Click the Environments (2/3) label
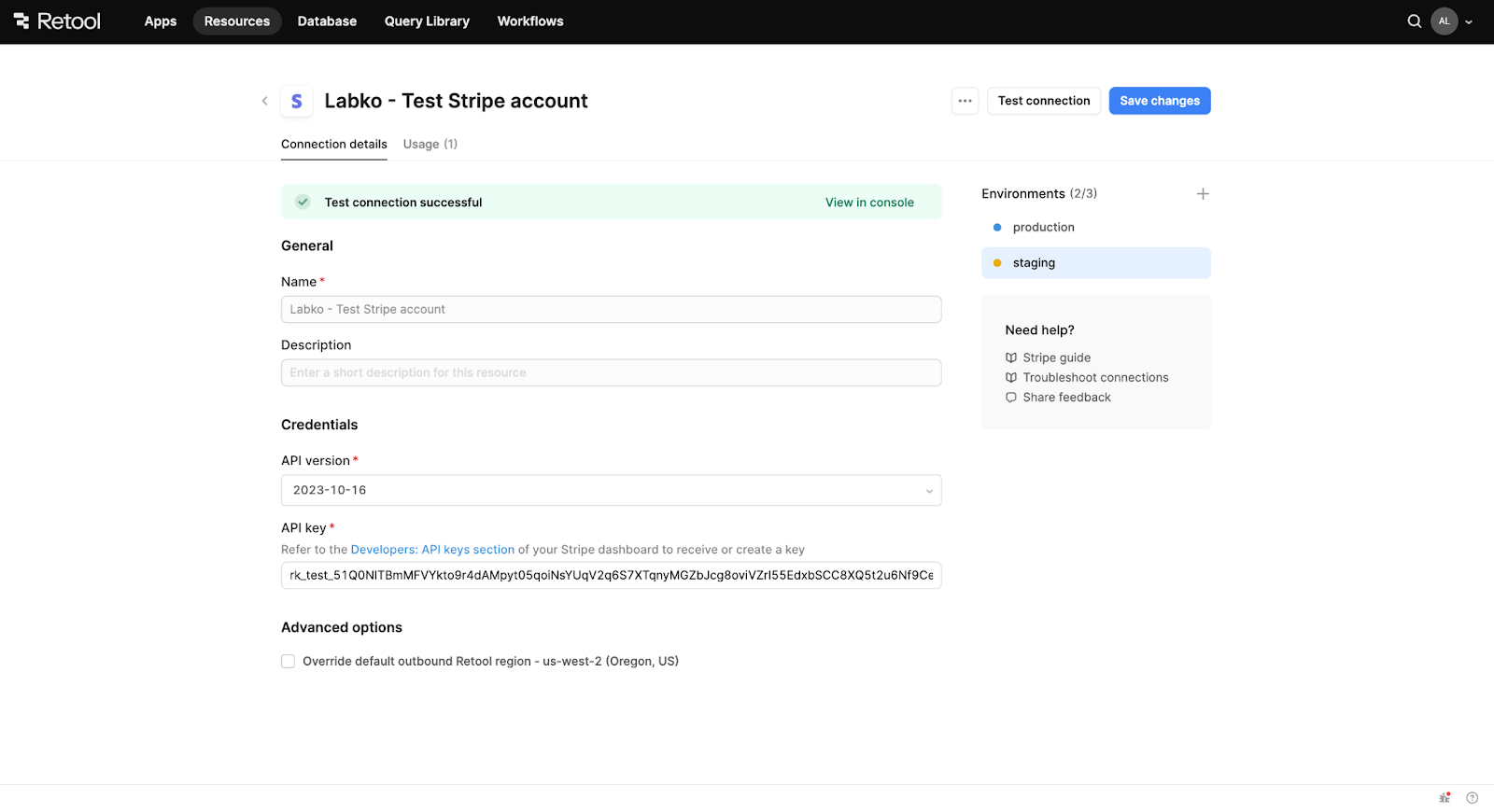Screen dimensions: 1494x812 coord(1039,194)
